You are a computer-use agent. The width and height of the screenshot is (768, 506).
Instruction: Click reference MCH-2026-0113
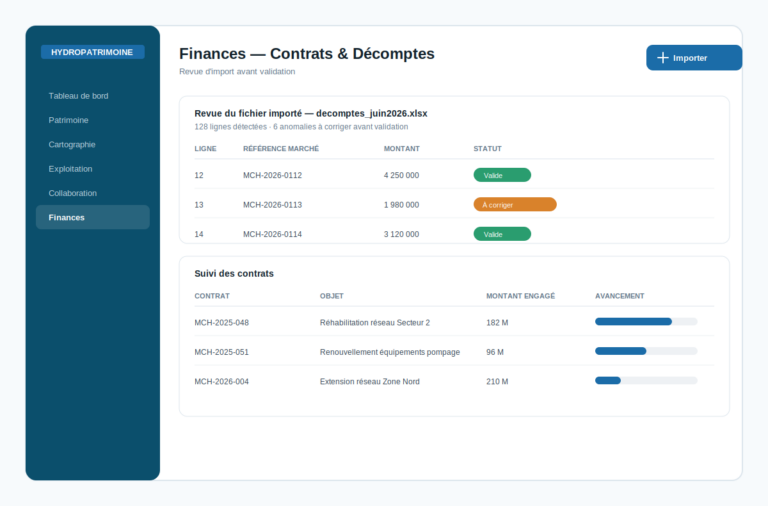[272, 205]
